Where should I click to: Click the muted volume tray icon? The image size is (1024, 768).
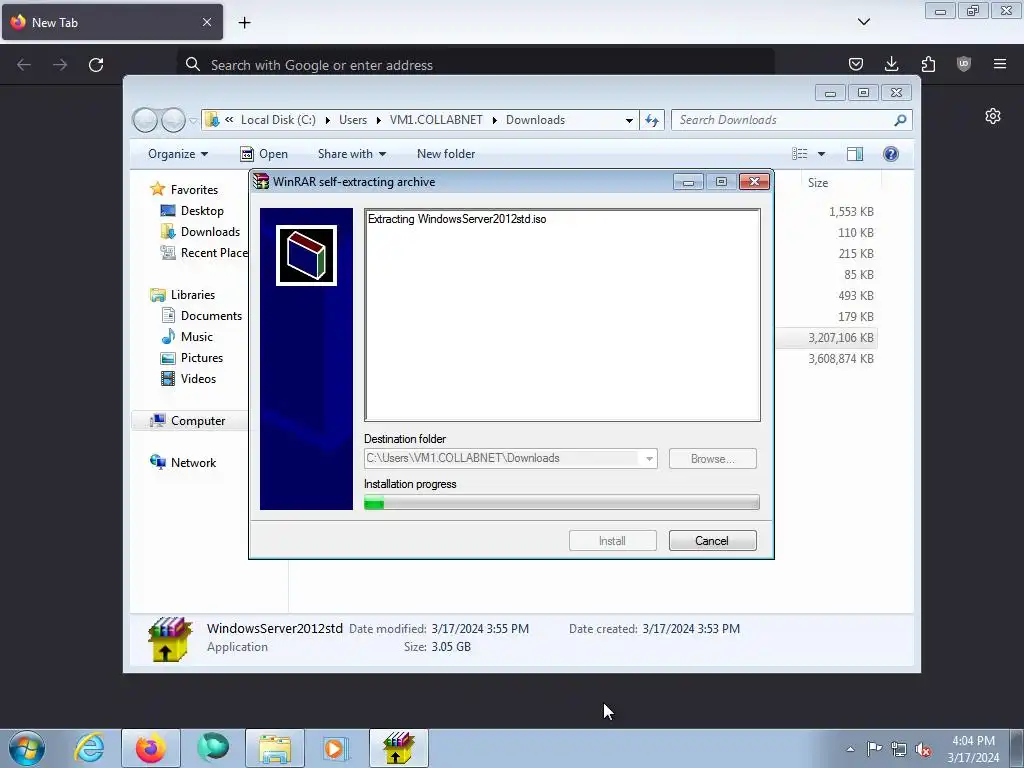[923, 749]
